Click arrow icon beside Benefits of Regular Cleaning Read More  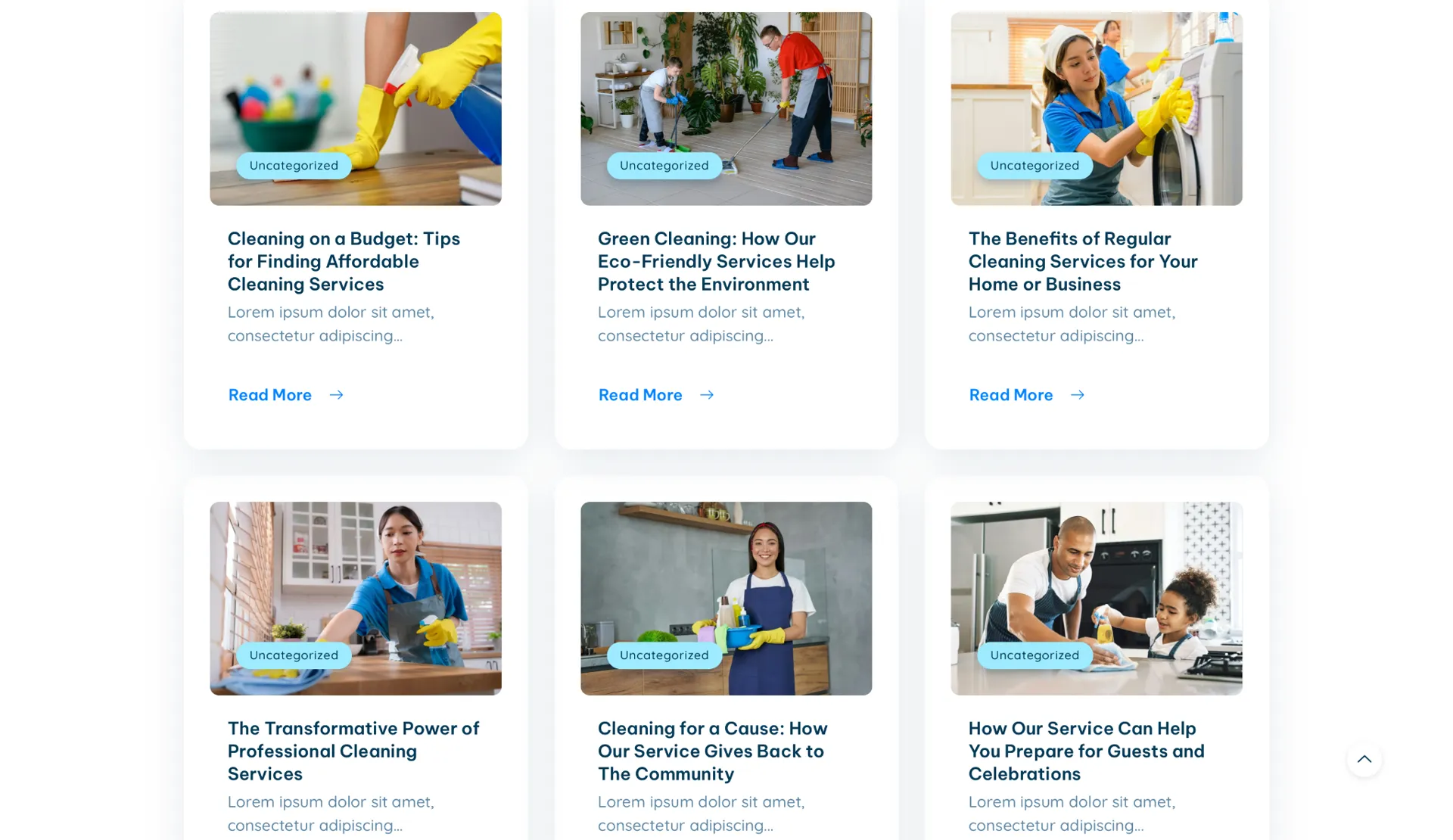point(1077,395)
